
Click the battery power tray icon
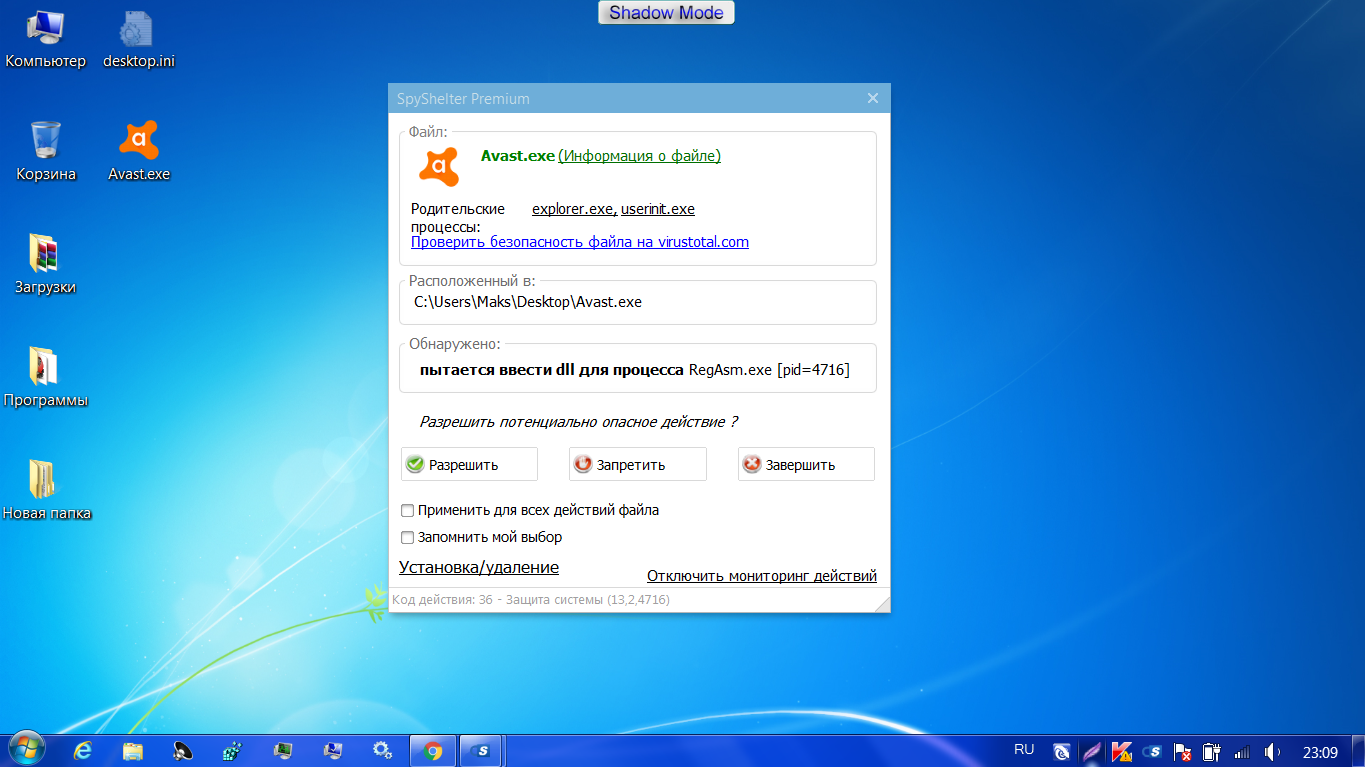tap(1212, 751)
